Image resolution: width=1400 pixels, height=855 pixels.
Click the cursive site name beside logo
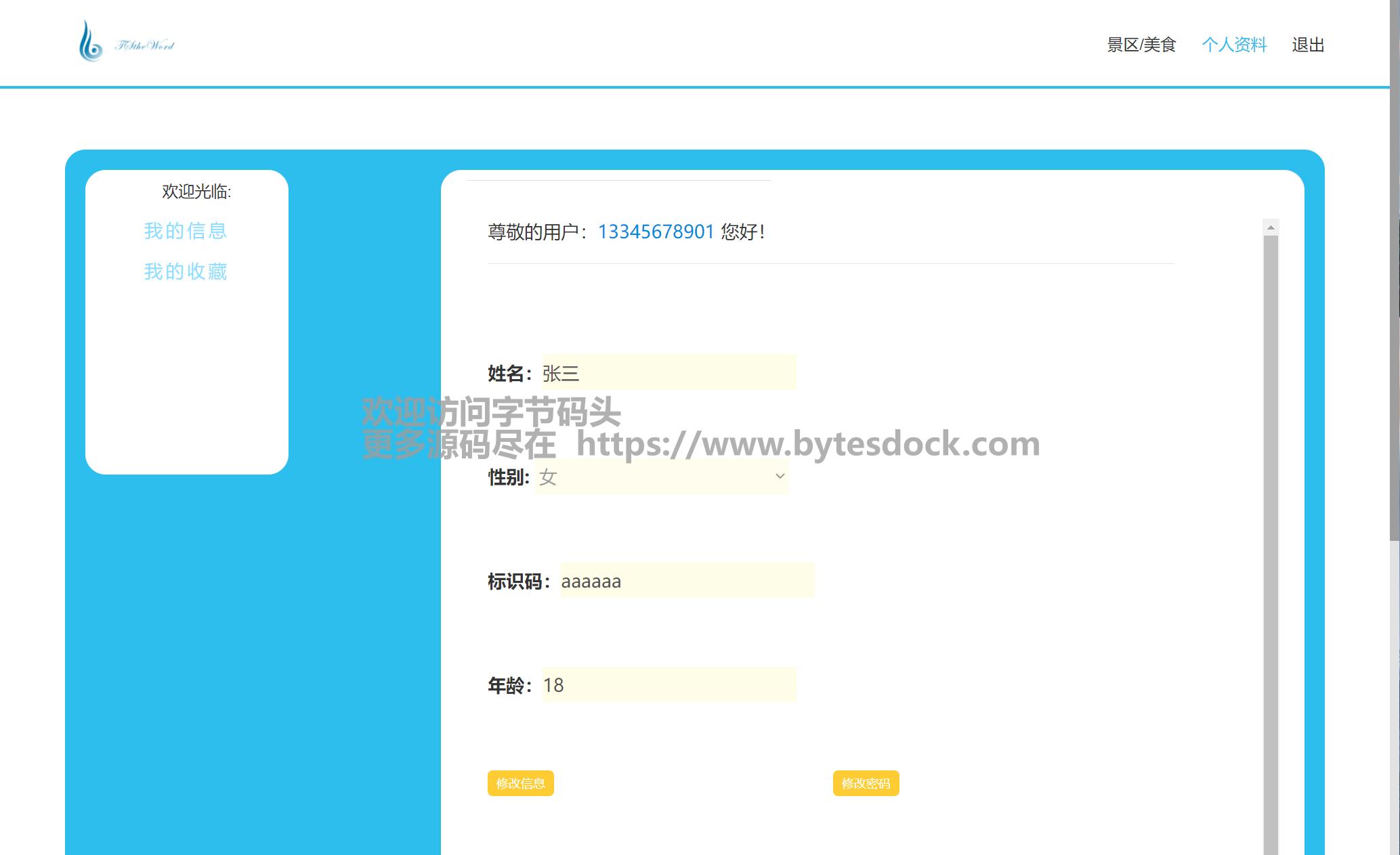[x=145, y=45]
